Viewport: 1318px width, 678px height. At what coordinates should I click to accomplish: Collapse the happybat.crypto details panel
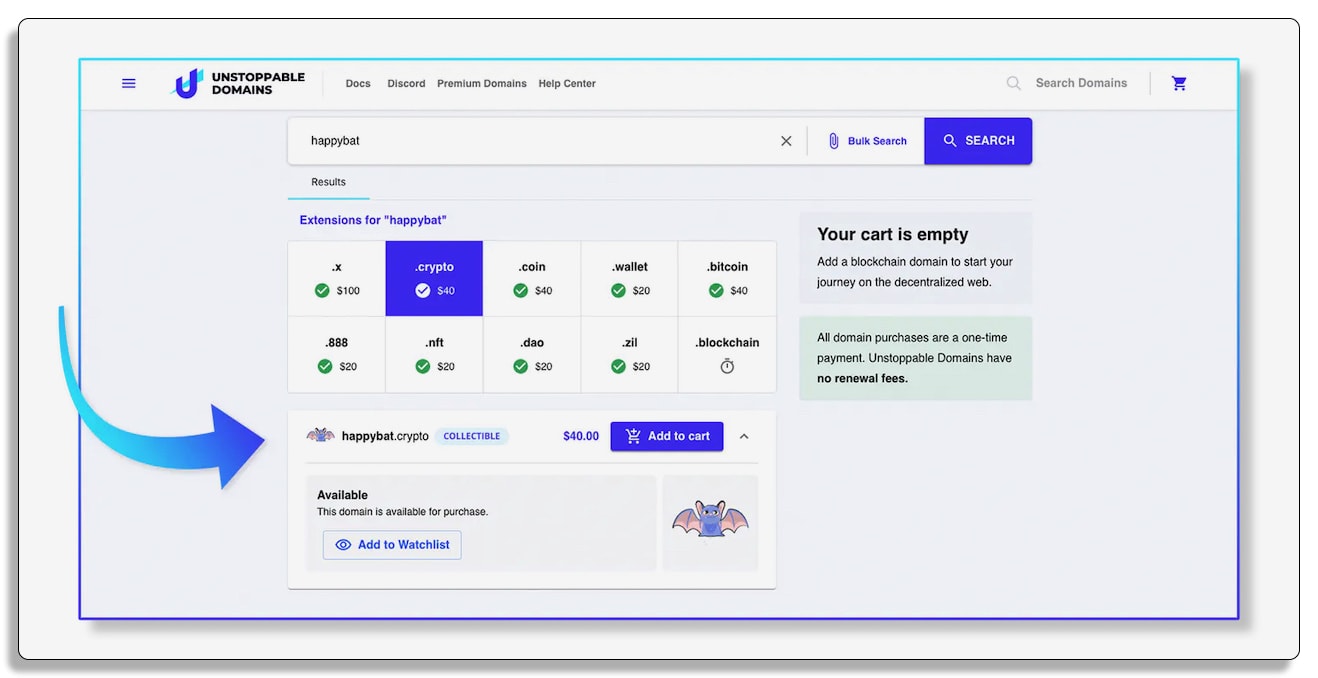[x=744, y=436]
